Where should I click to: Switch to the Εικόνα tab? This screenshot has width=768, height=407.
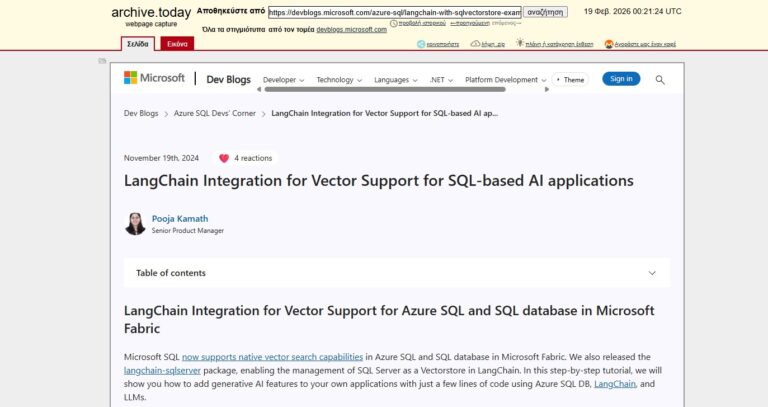pos(177,44)
